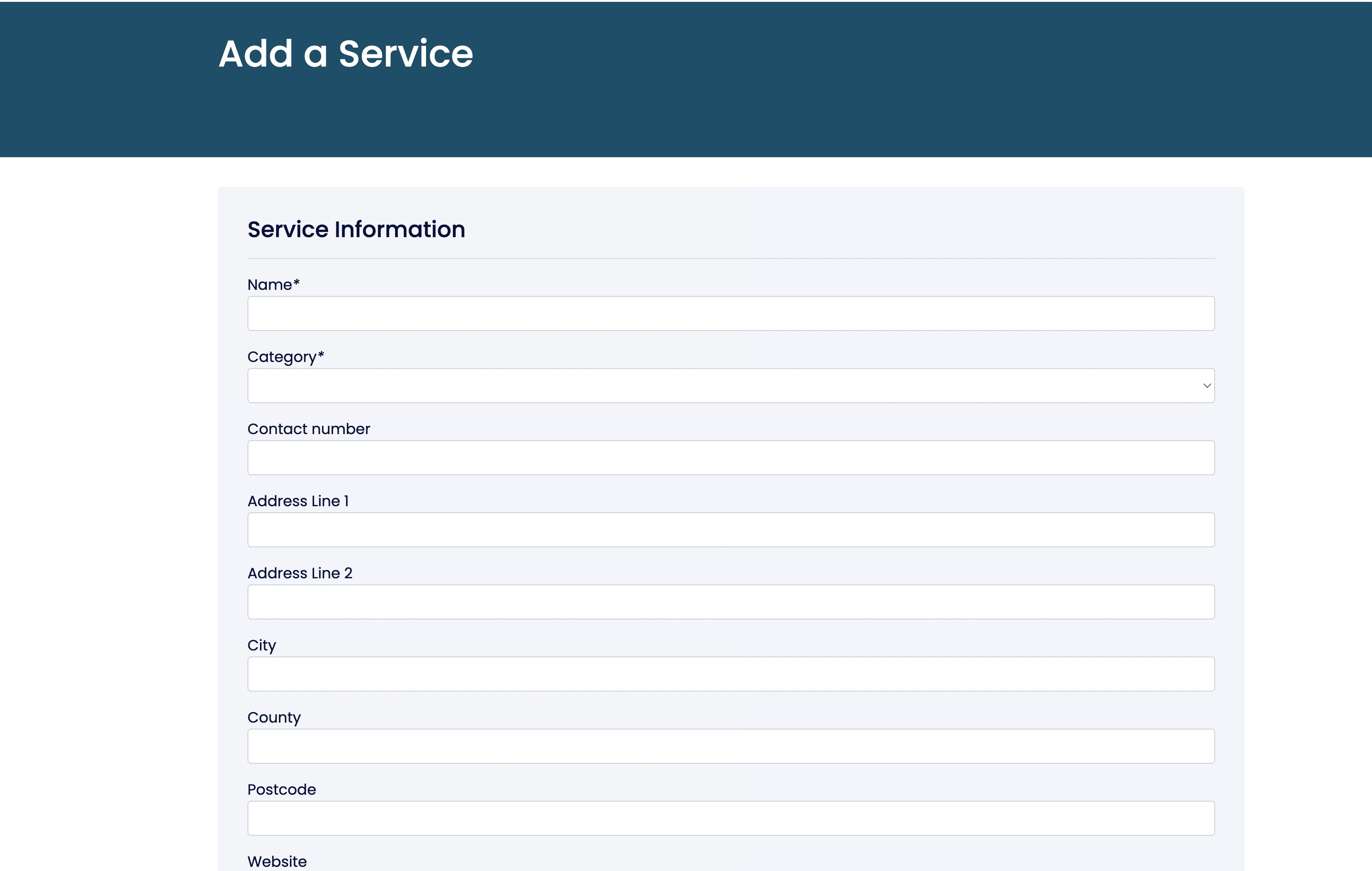The width and height of the screenshot is (1372, 871).
Task: Click the Category dropdown chevron arrow
Action: [x=1206, y=386]
